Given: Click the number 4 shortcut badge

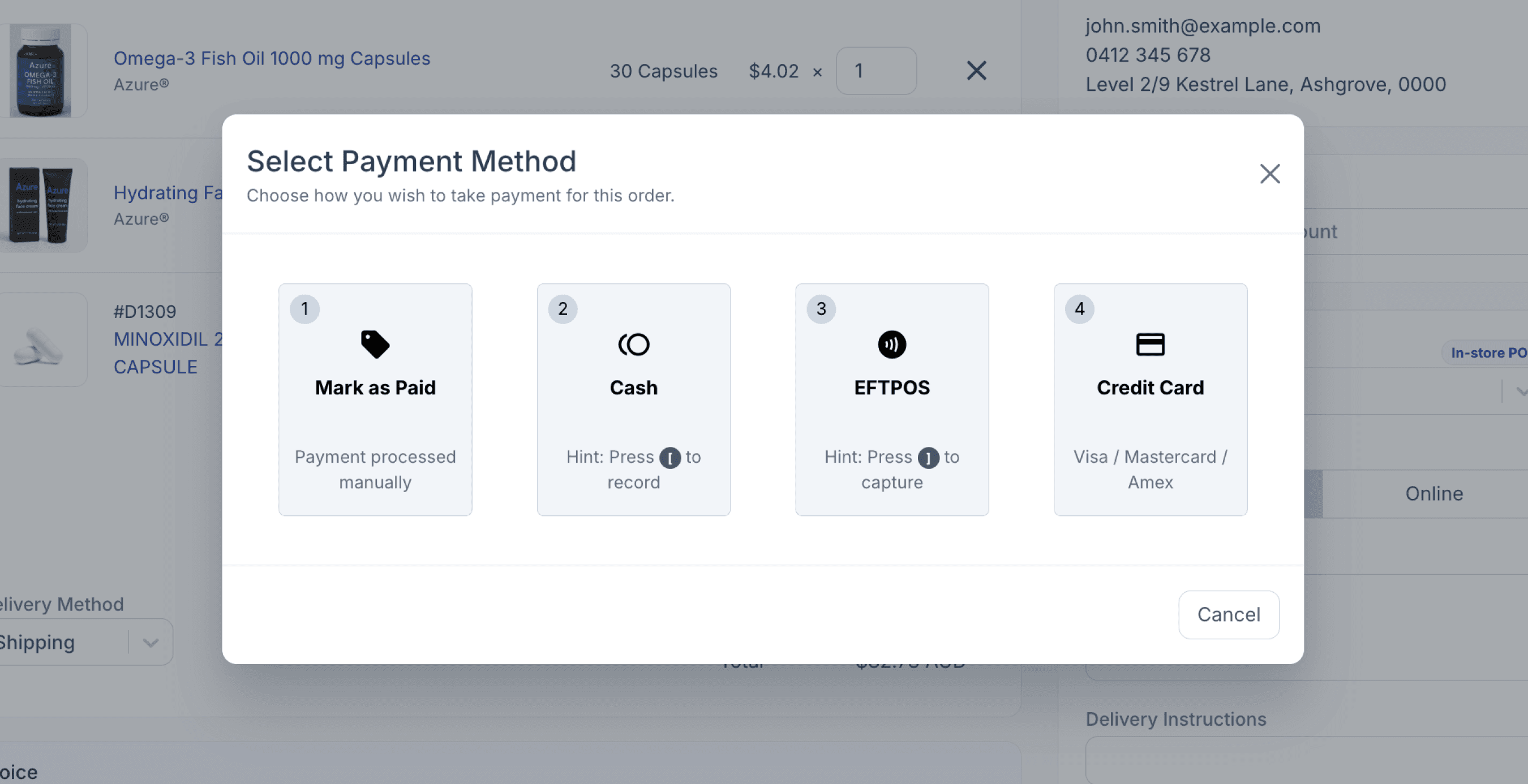Looking at the screenshot, I should pos(1080,309).
